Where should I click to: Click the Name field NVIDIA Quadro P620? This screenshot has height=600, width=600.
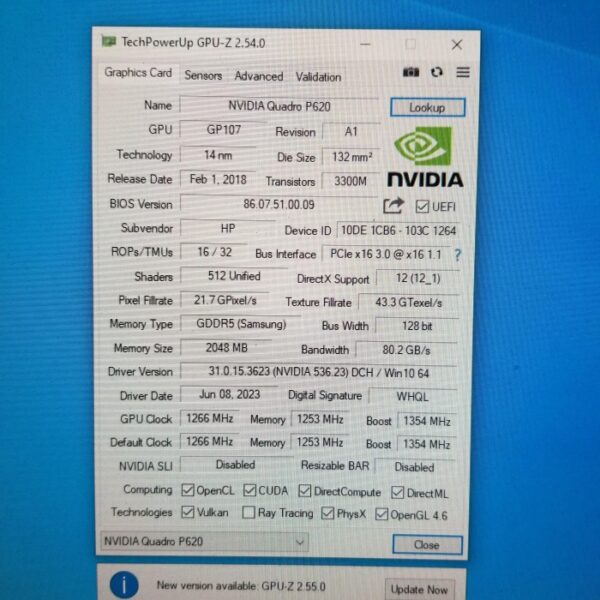[x=279, y=106]
